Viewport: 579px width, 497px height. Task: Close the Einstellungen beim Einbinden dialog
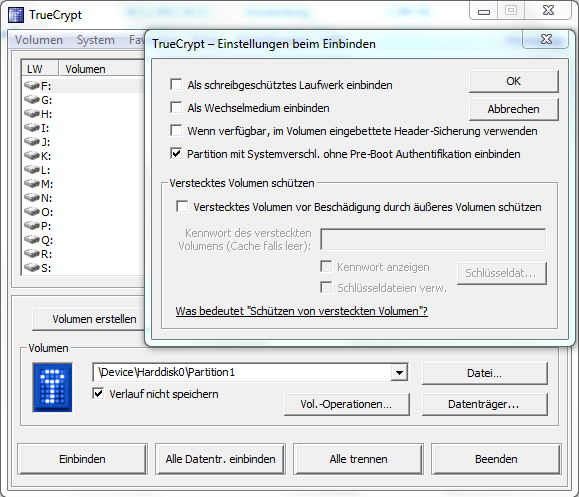pyautogui.click(x=546, y=39)
